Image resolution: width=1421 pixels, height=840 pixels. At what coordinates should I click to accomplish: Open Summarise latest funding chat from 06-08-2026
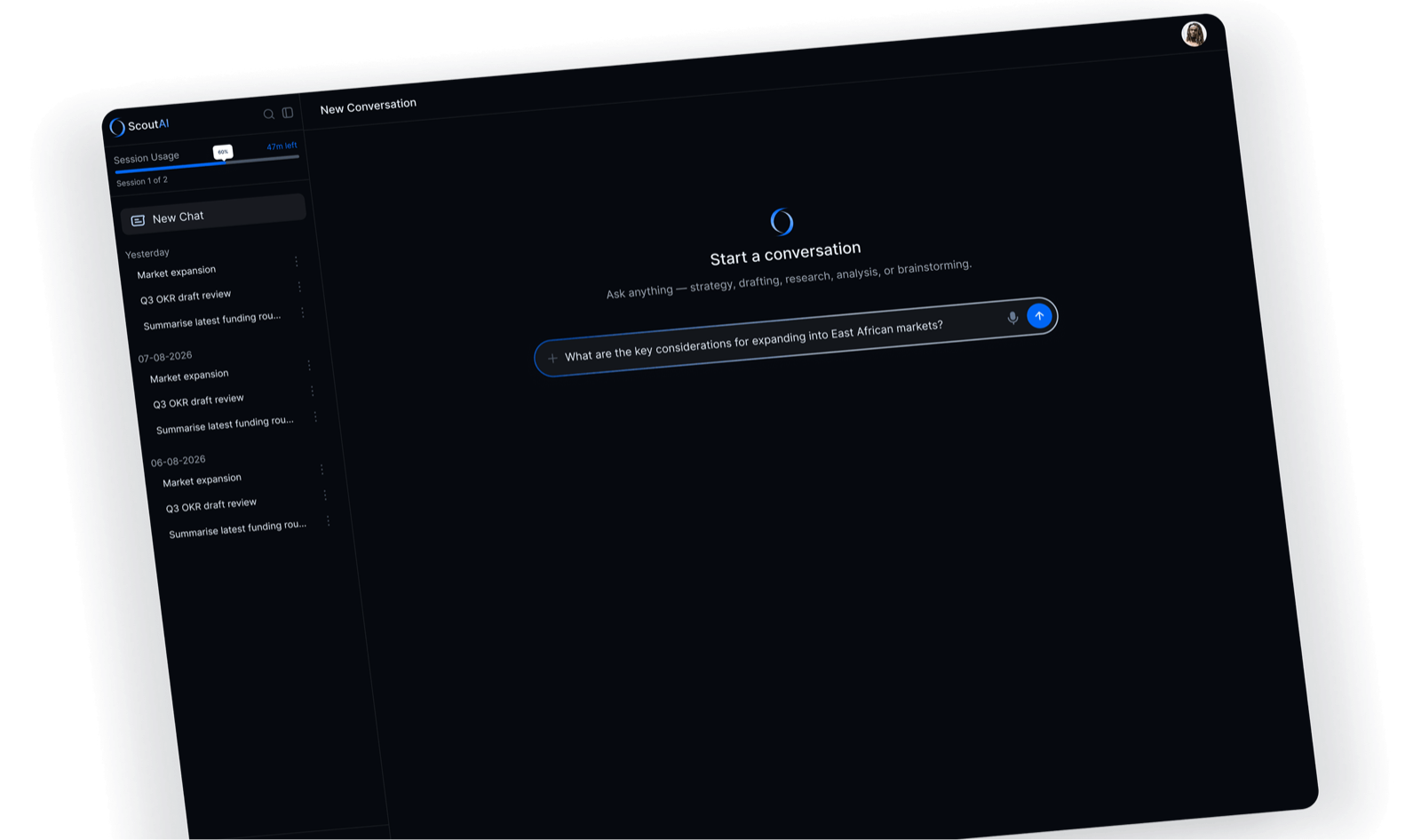[x=238, y=528]
